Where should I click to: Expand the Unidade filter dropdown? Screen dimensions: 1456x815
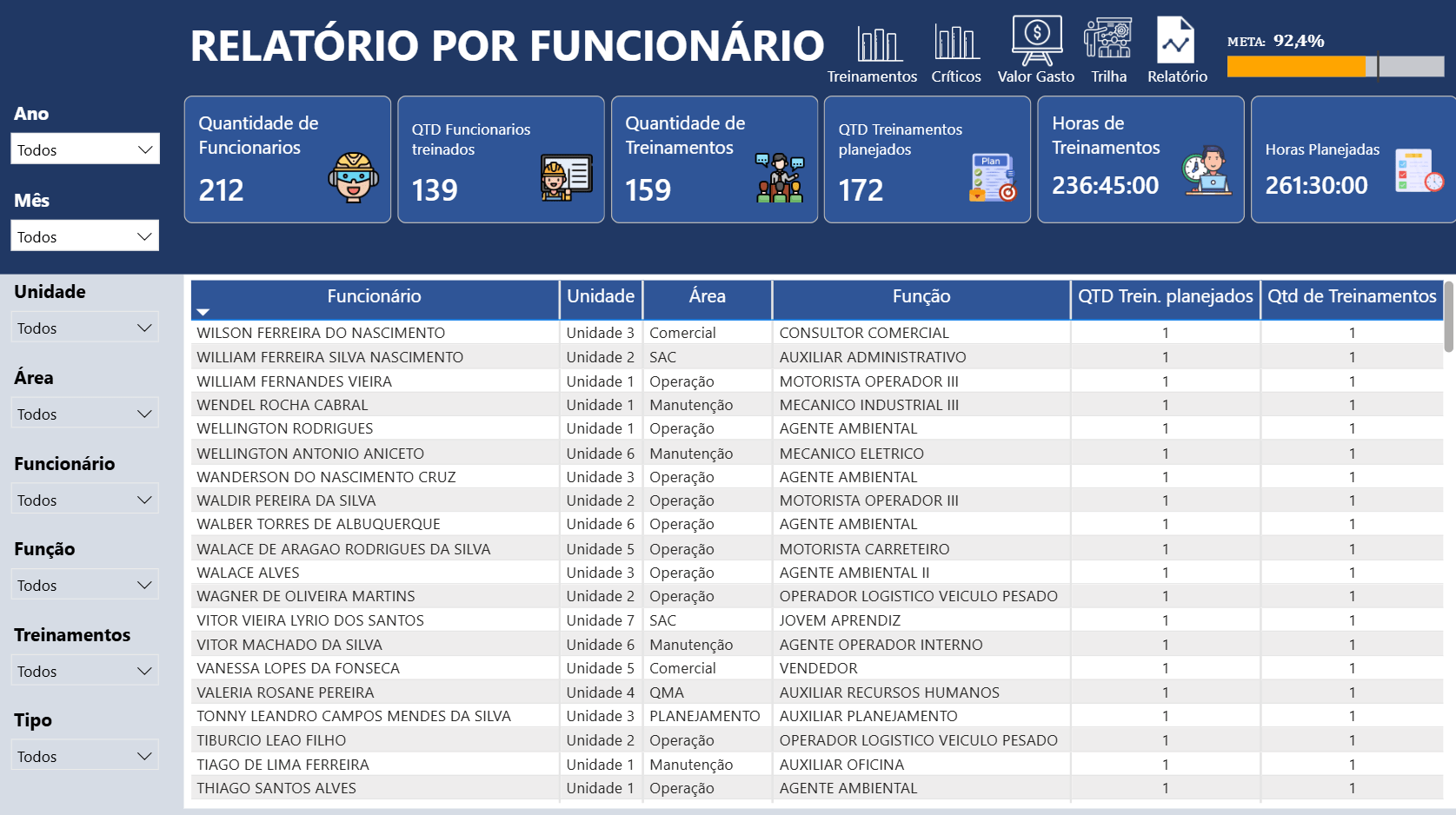(x=85, y=328)
